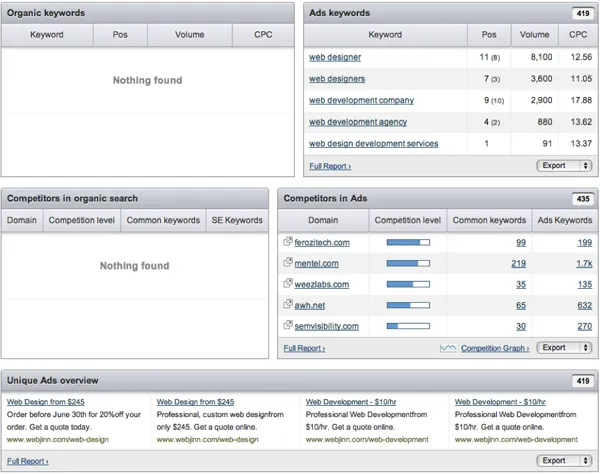Click the Competition Graph link

pyautogui.click(x=495, y=348)
